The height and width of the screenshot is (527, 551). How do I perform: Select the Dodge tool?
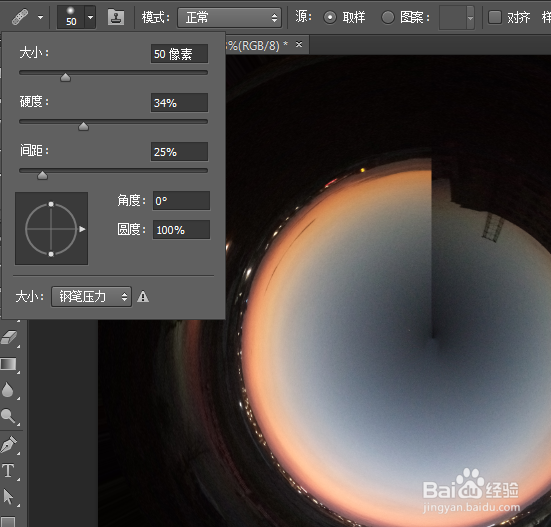pyautogui.click(x=8, y=416)
